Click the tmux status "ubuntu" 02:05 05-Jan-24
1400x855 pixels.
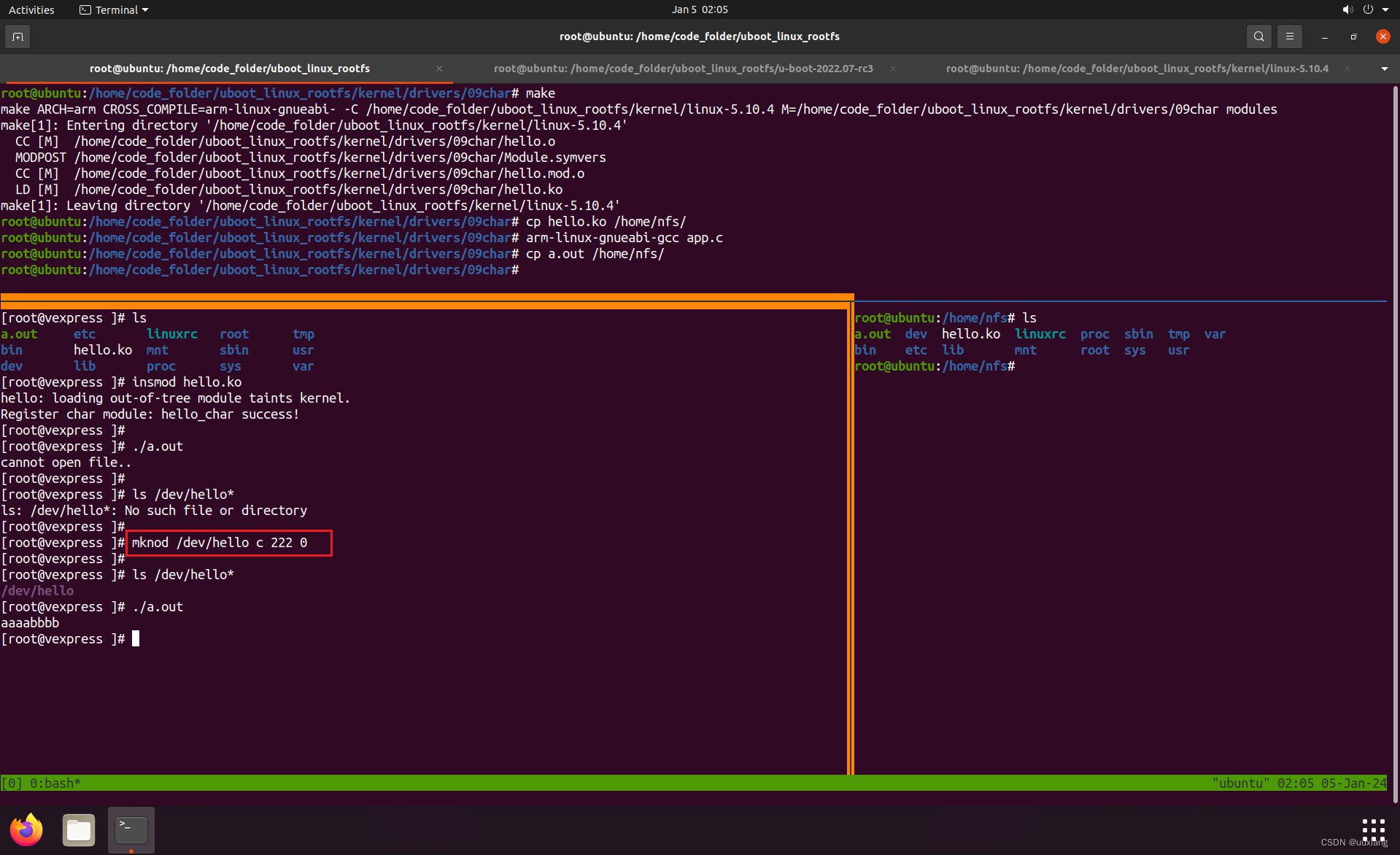[1299, 784]
